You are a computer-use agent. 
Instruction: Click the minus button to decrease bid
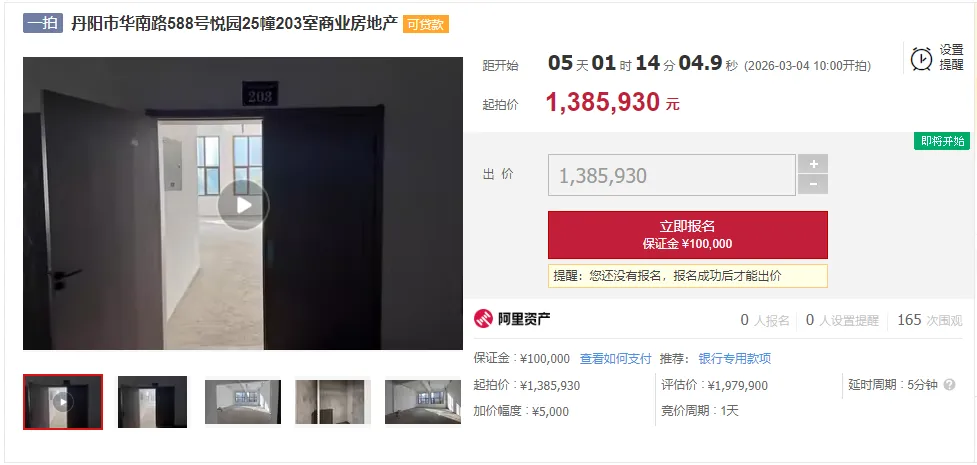813,185
